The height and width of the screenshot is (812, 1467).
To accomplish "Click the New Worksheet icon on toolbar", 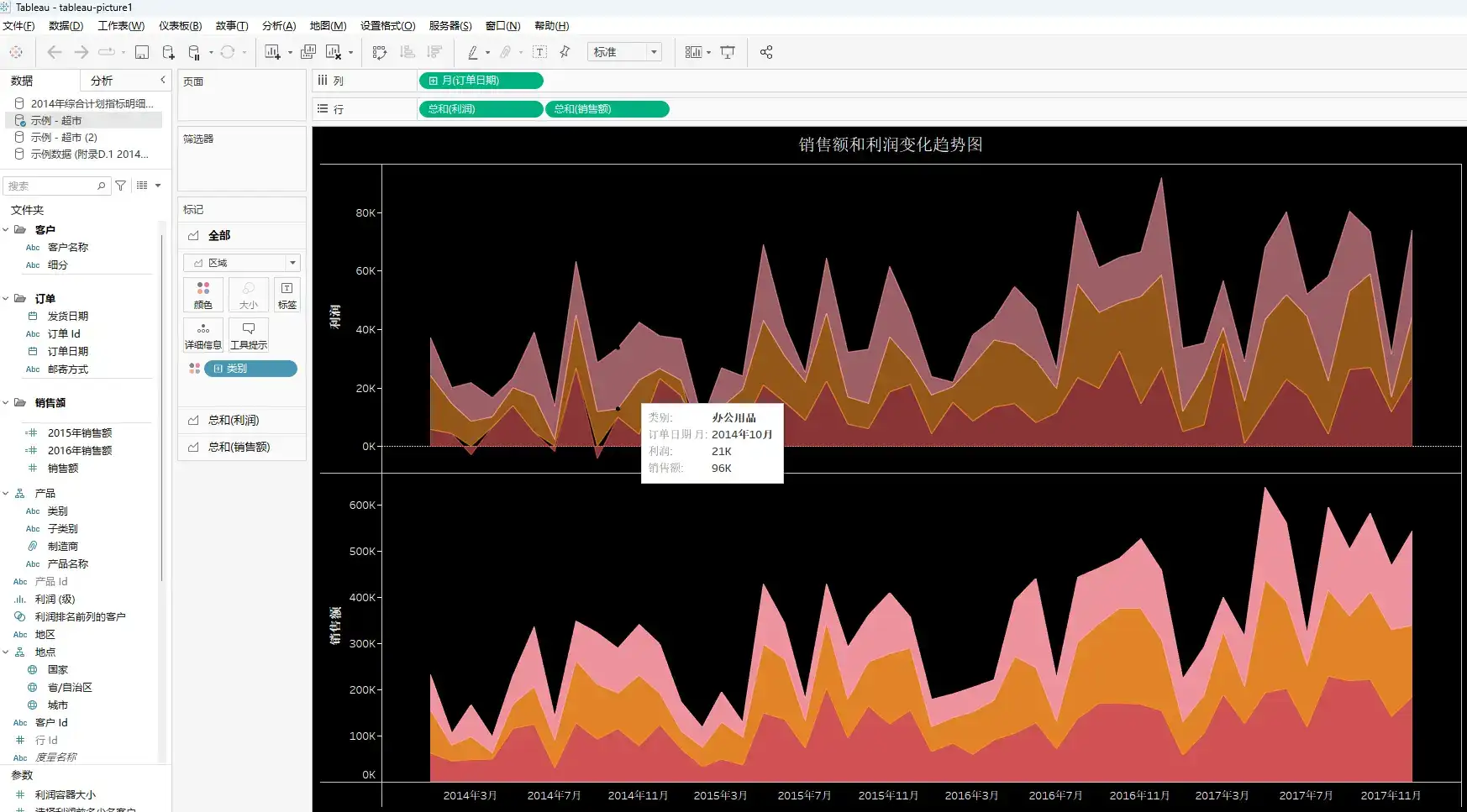I will coord(271,52).
